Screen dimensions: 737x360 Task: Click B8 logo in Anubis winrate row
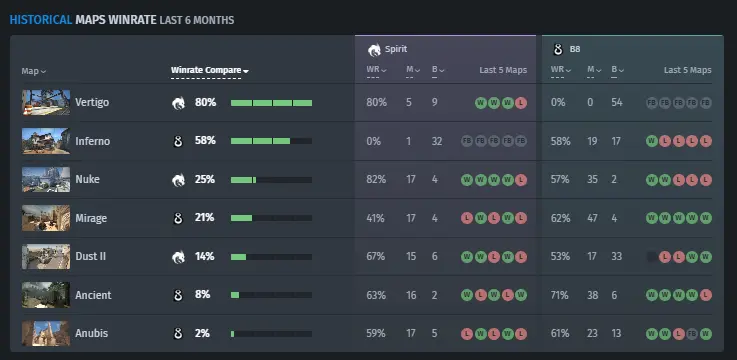pos(178,334)
